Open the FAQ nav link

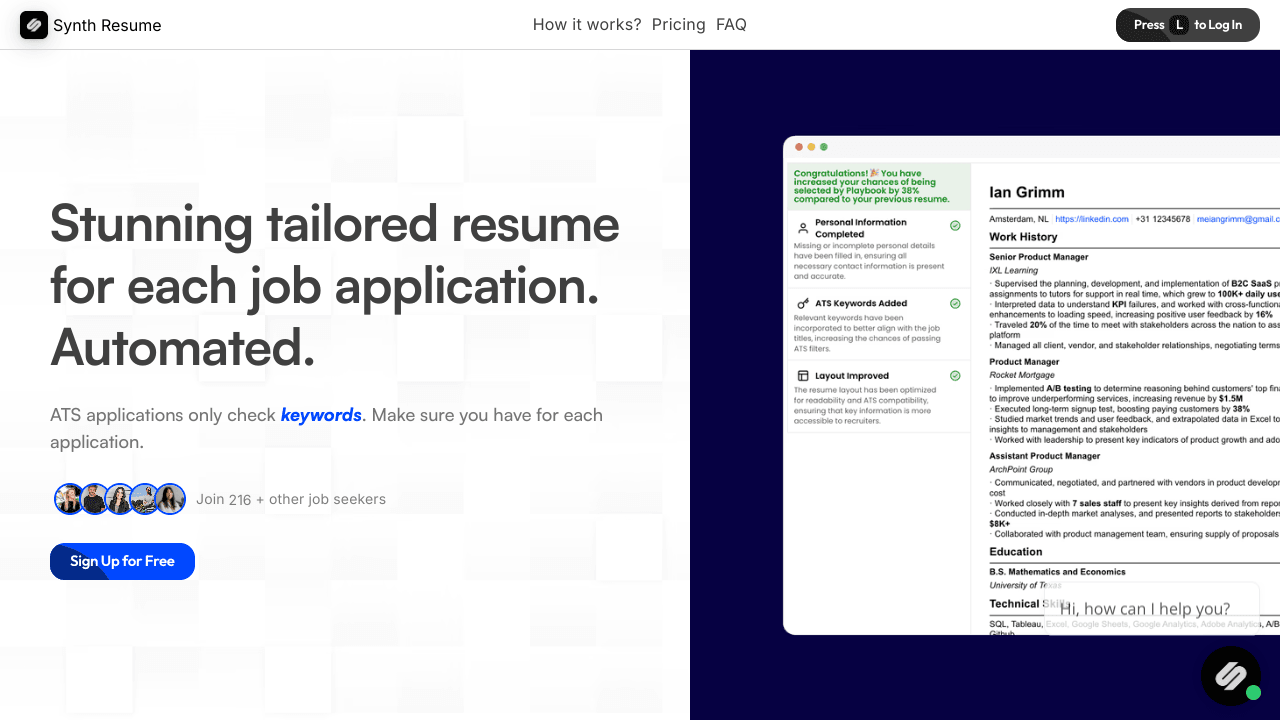(731, 25)
